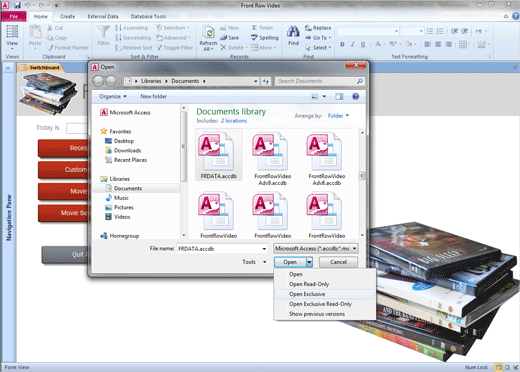Click the Forward arrow in Open dialog
Viewport: 520px width, 372px height.
111,81
